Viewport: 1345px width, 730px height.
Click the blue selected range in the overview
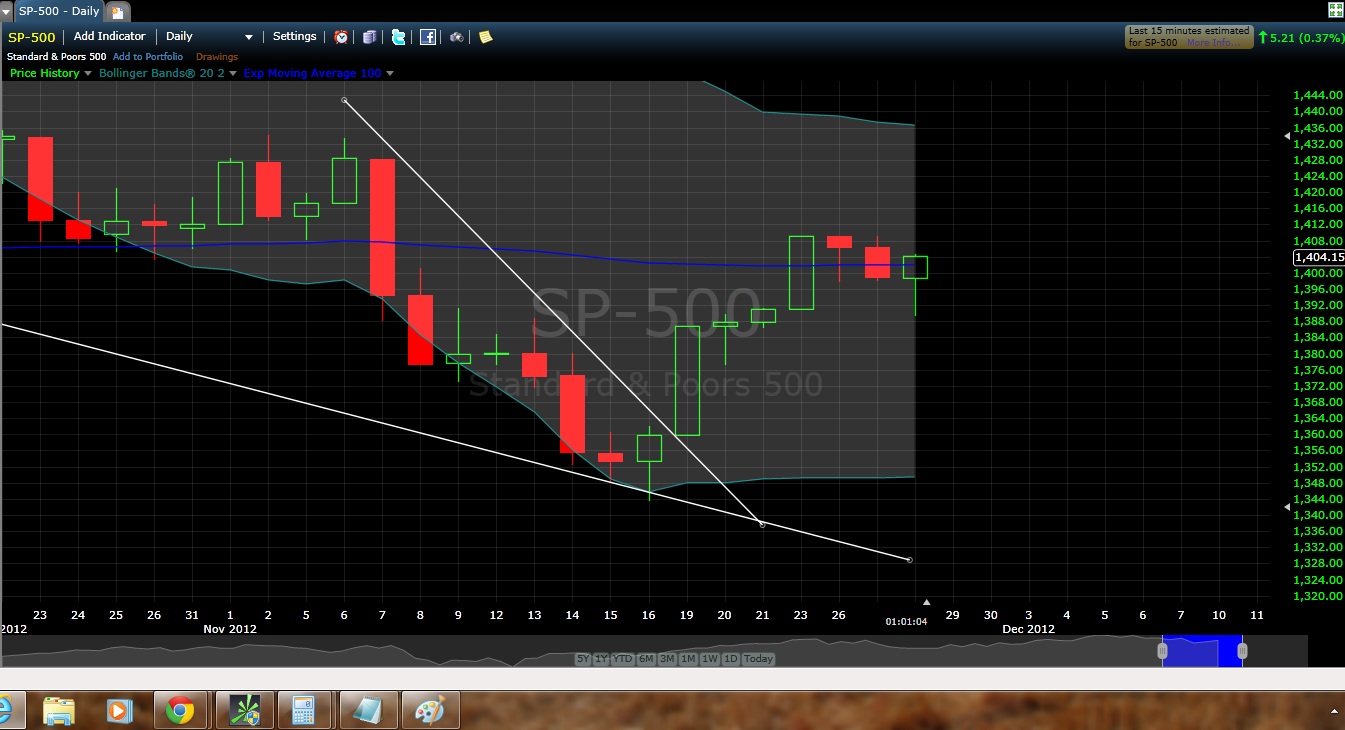click(x=1202, y=651)
